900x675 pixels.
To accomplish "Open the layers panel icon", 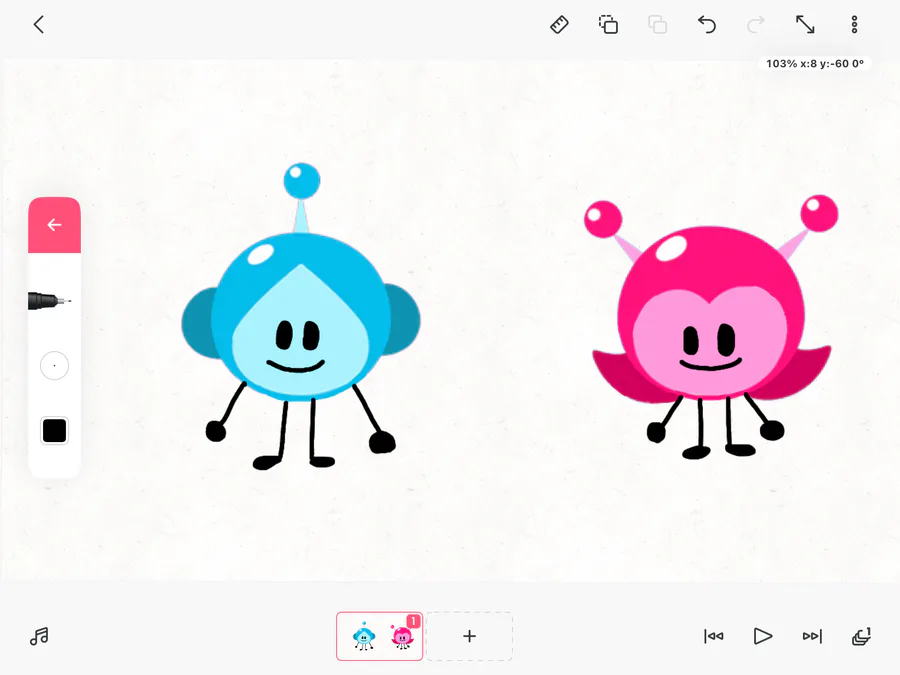I will 862,636.
